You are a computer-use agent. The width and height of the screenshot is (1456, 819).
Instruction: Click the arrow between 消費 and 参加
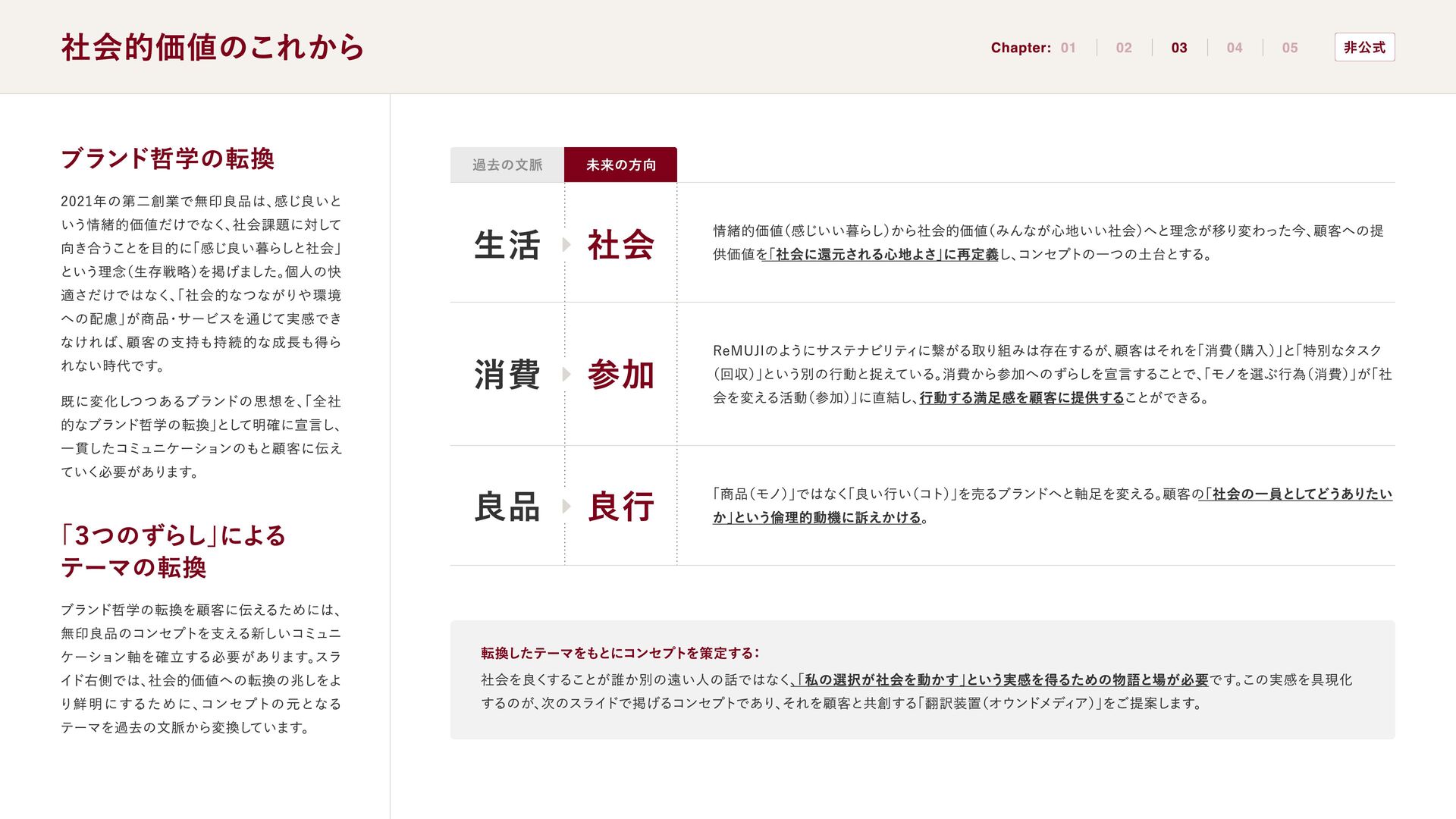click(x=566, y=374)
